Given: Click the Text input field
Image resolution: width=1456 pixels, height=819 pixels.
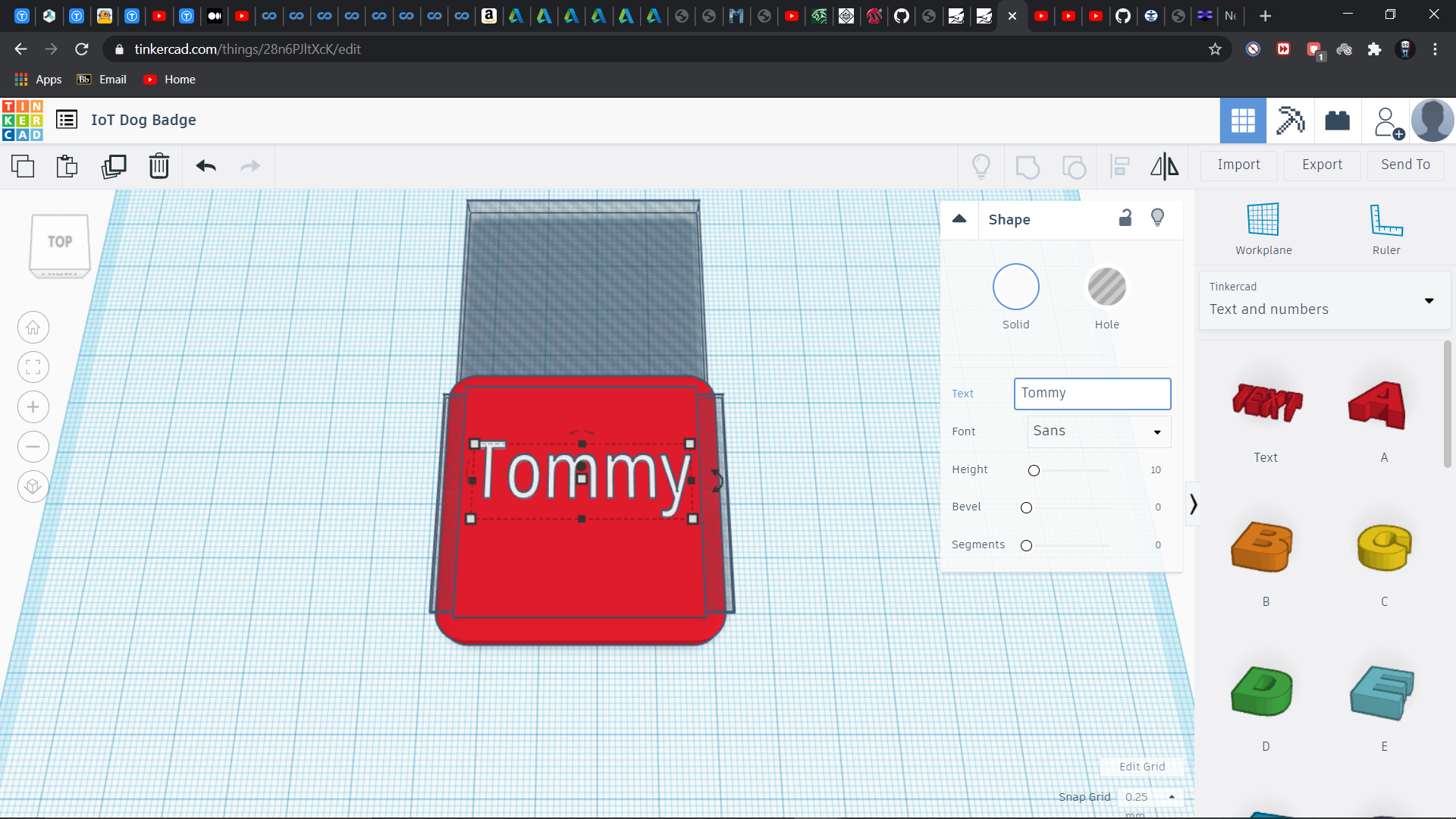Looking at the screenshot, I should pyautogui.click(x=1091, y=392).
